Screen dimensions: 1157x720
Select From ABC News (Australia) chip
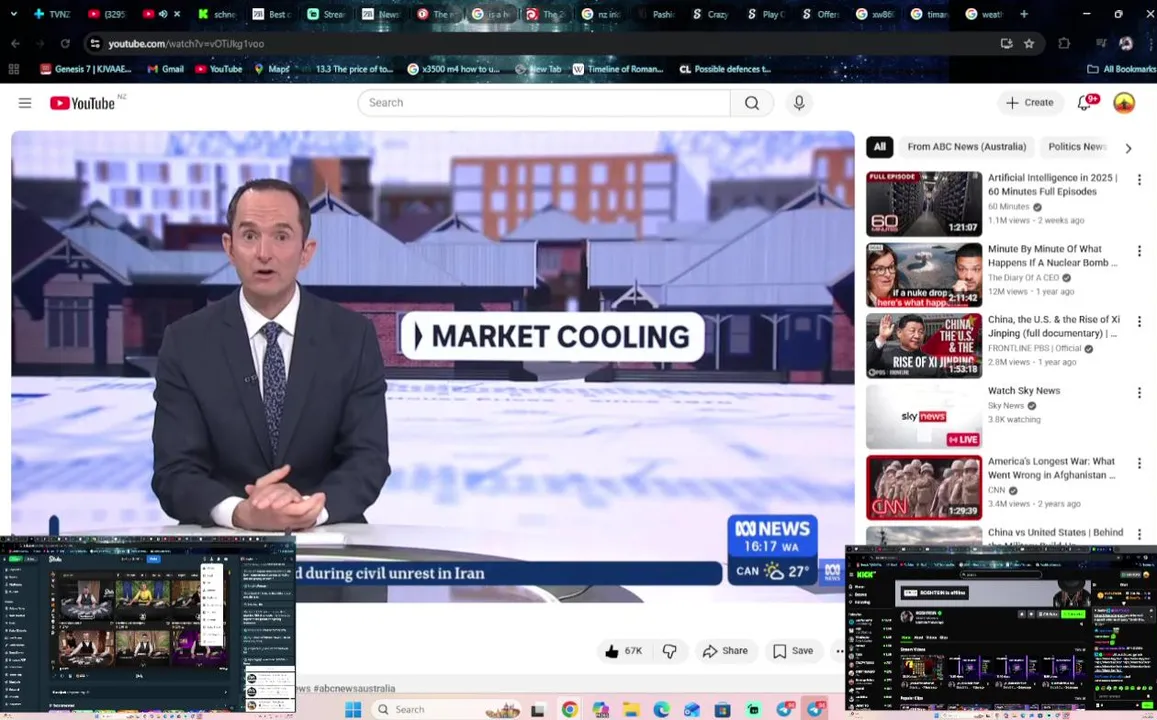click(x=967, y=147)
